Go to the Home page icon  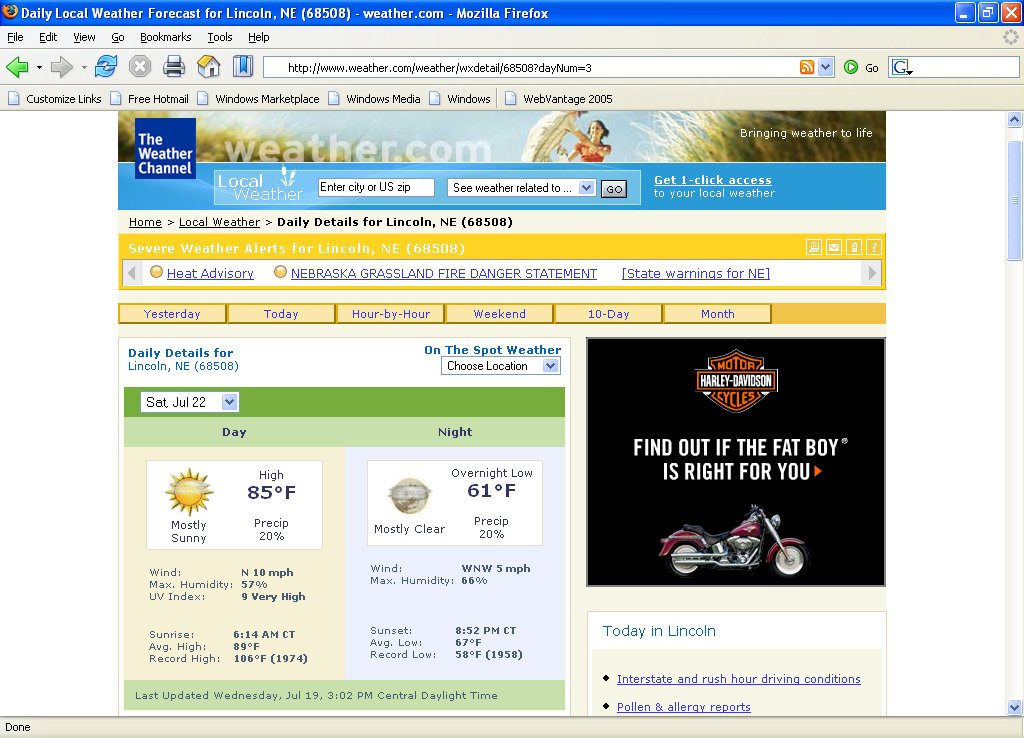(x=208, y=67)
